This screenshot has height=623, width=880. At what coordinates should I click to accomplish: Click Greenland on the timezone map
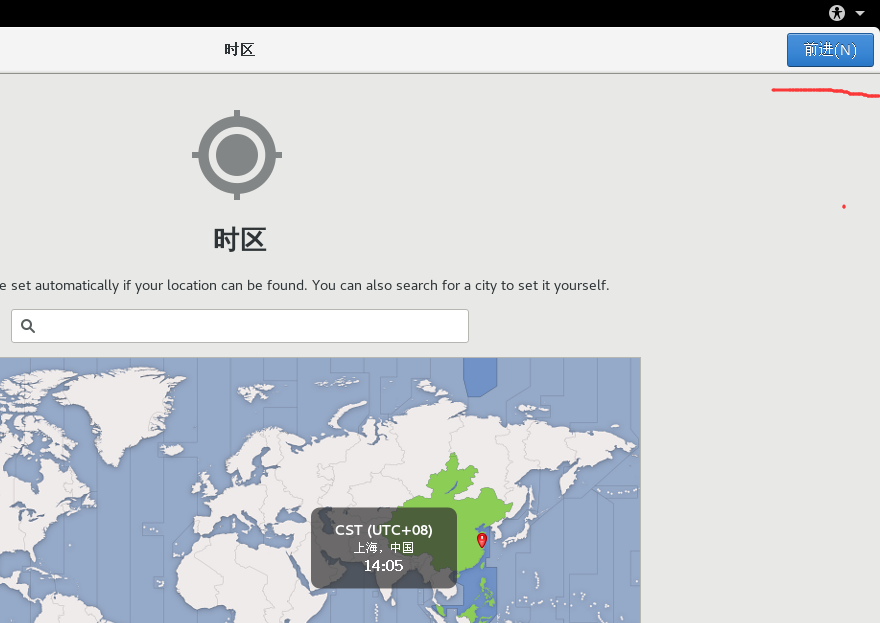[x=121, y=413]
